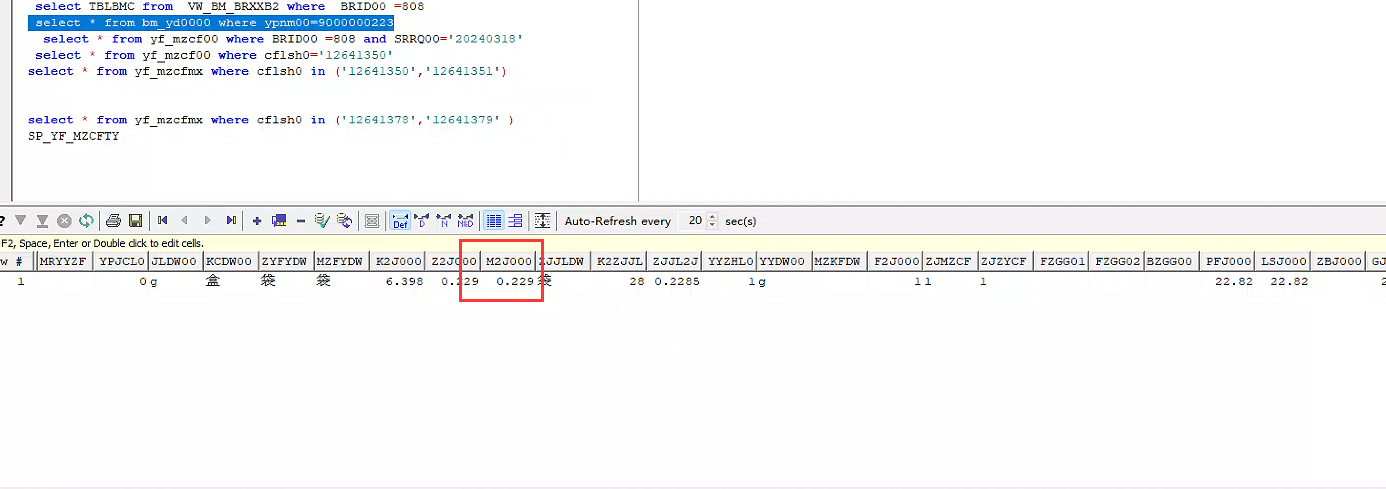Image resolution: width=1386 pixels, height=489 pixels.
Task: Select the 22.82 cell under PFJ000
Action: (1228, 282)
